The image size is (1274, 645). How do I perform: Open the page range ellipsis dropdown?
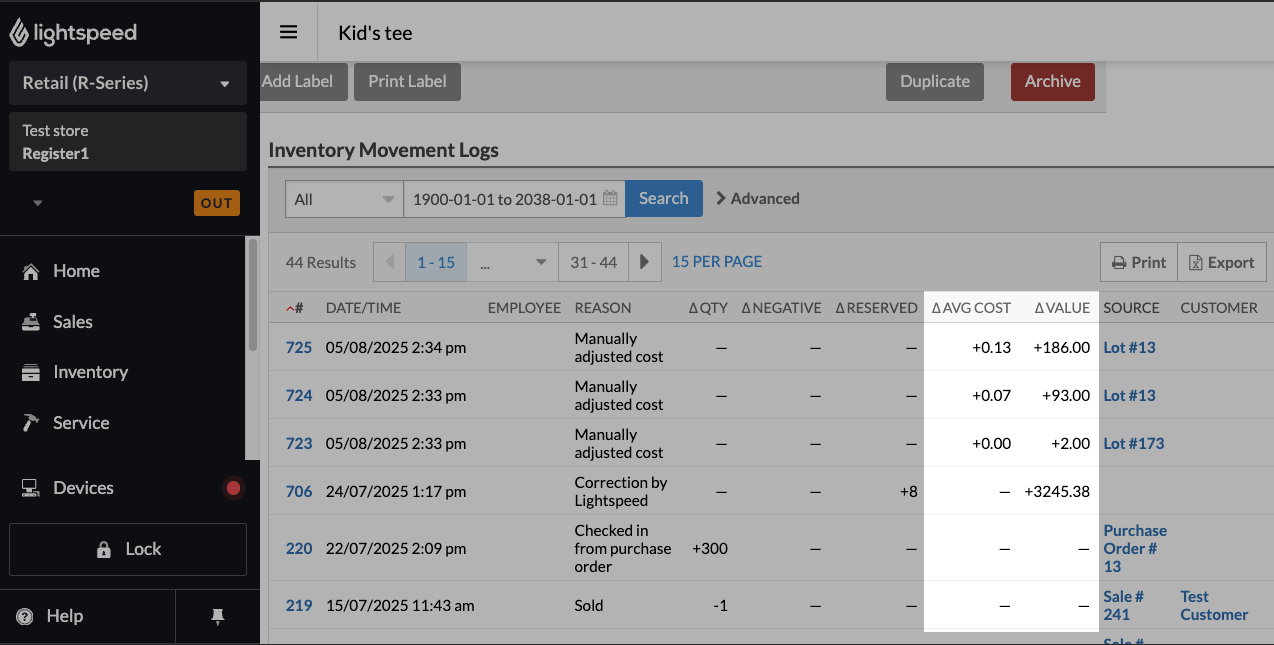[x=511, y=262]
